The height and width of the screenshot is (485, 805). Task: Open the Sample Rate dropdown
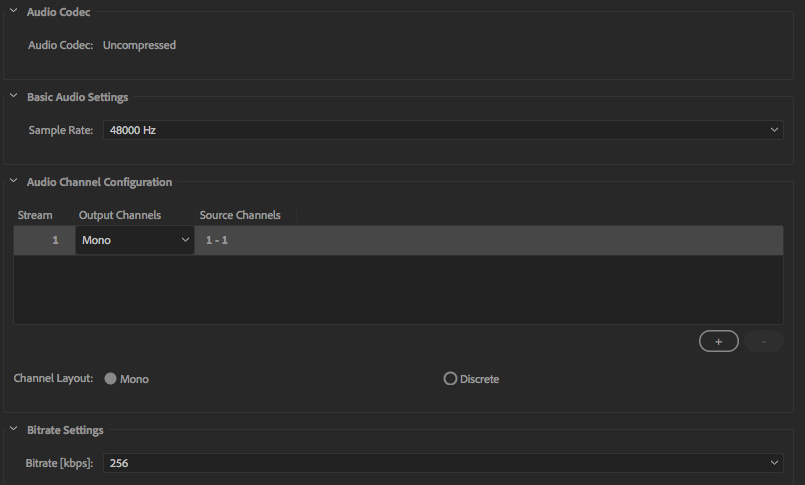coord(442,130)
